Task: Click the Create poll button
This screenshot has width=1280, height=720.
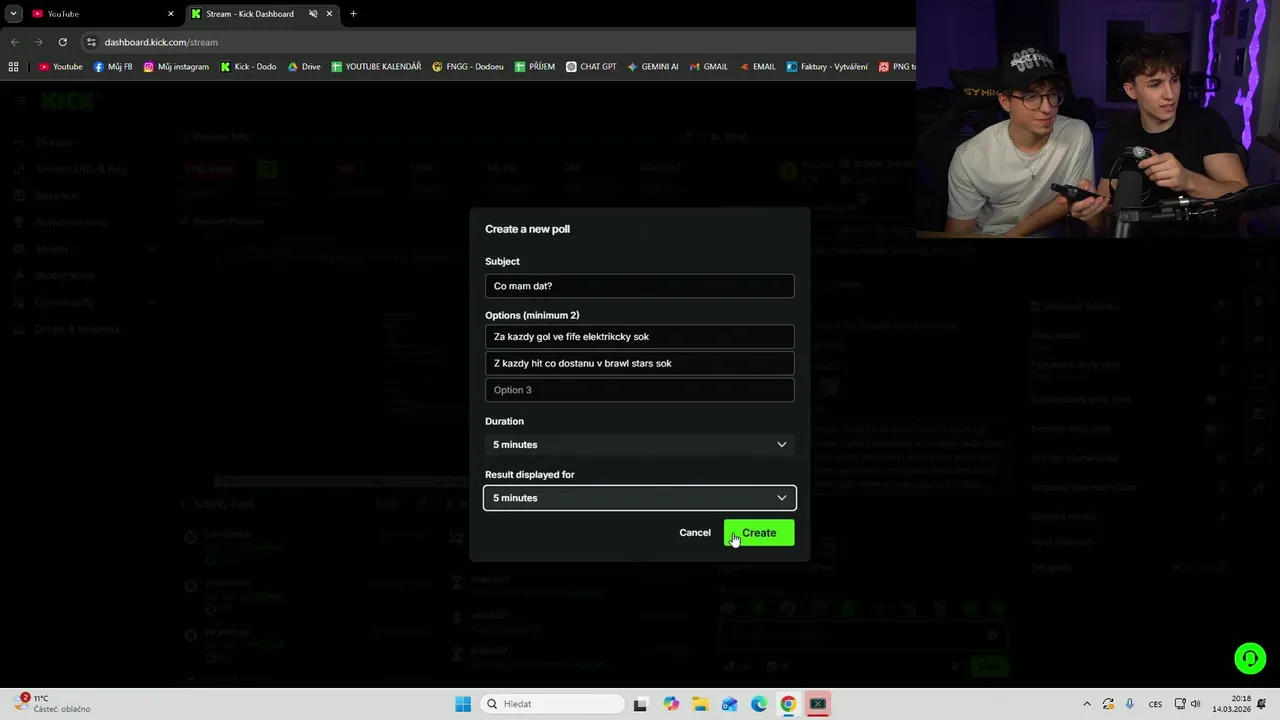Action: (x=759, y=533)
